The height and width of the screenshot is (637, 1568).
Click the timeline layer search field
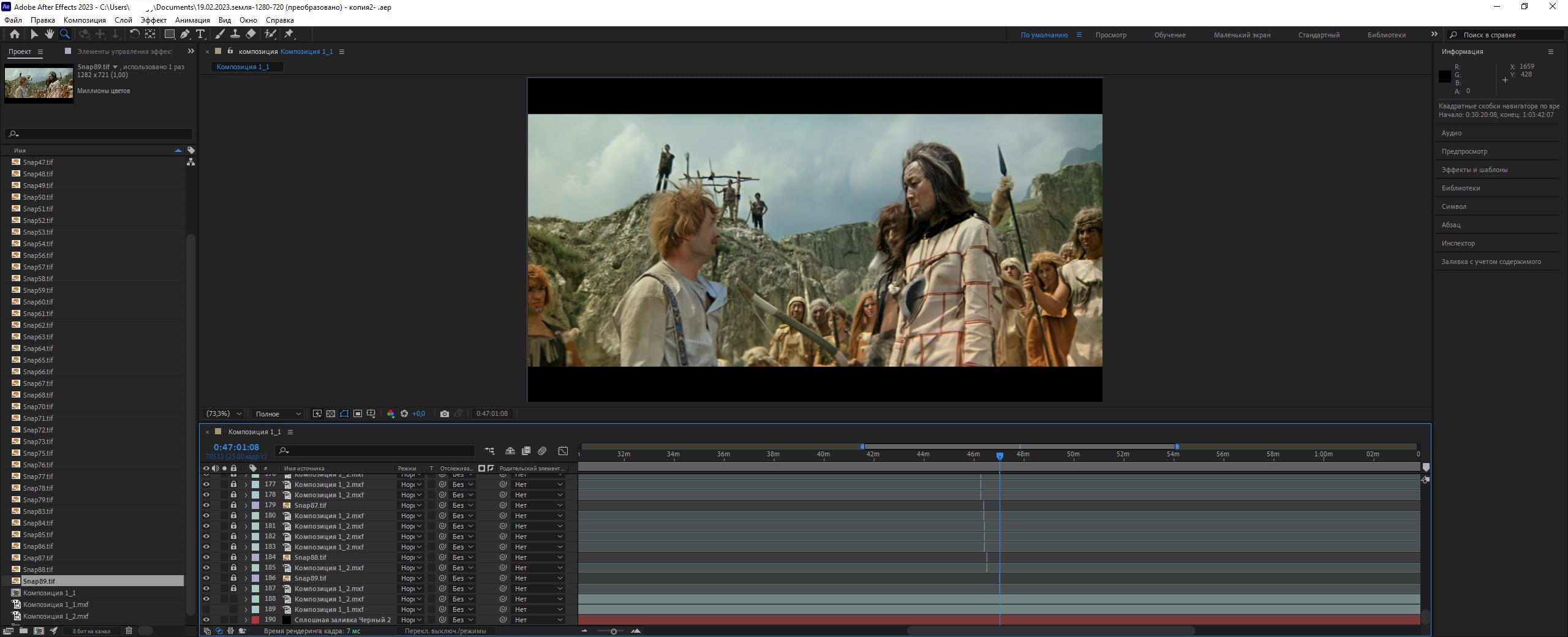tap(375, 451)
